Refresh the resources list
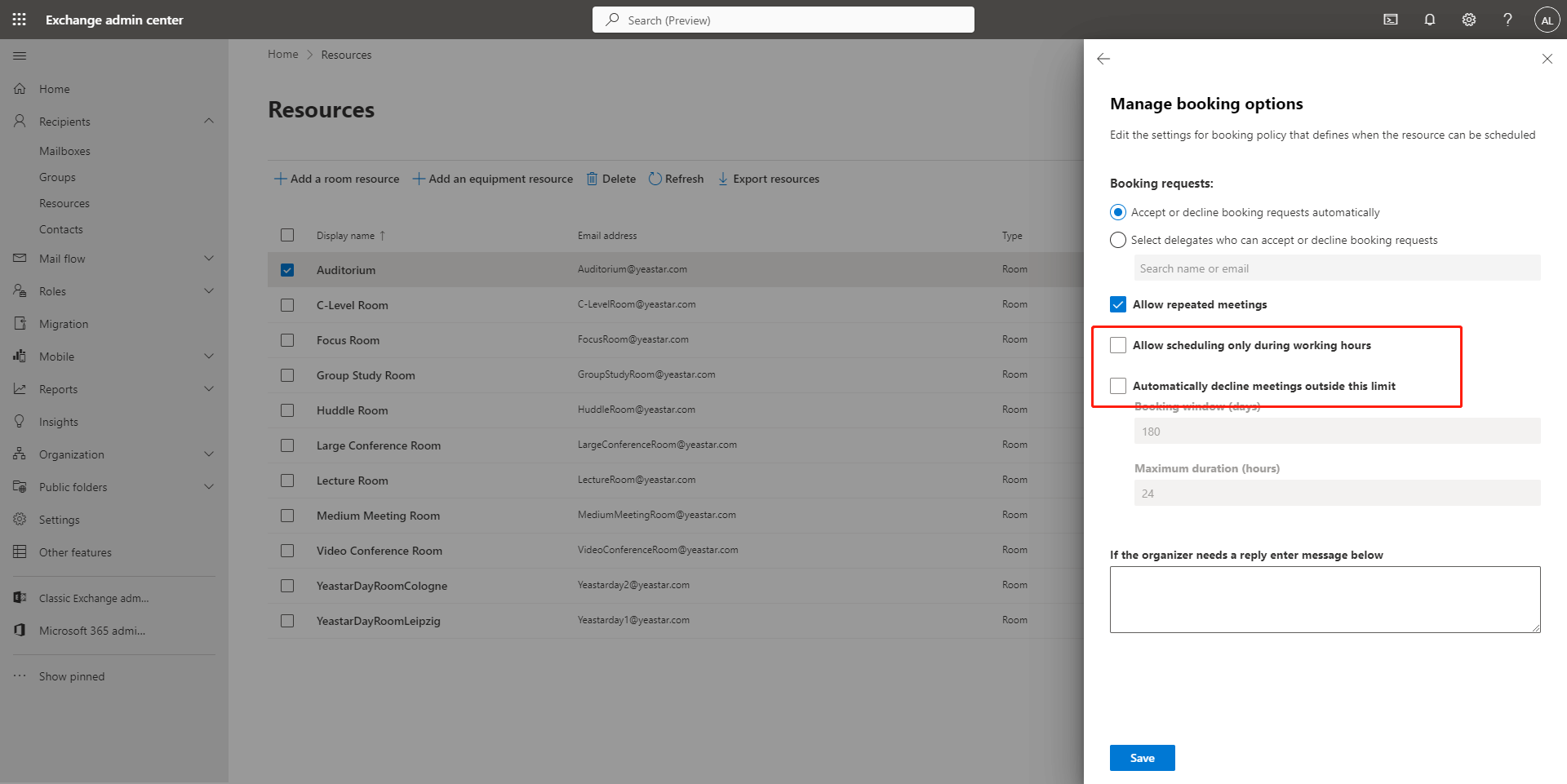 coord(676,179)
